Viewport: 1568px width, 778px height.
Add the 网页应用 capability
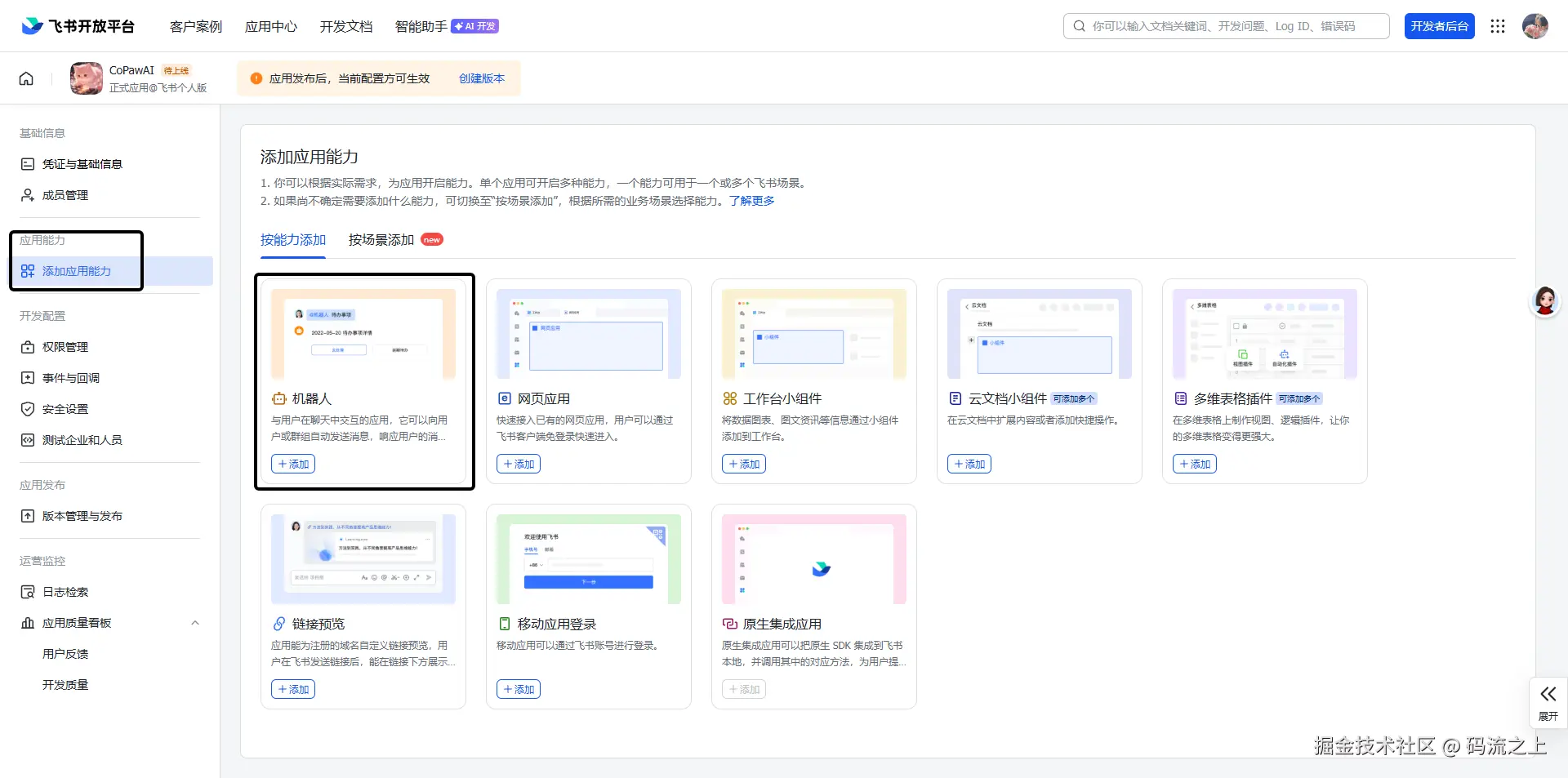point(519,464)
